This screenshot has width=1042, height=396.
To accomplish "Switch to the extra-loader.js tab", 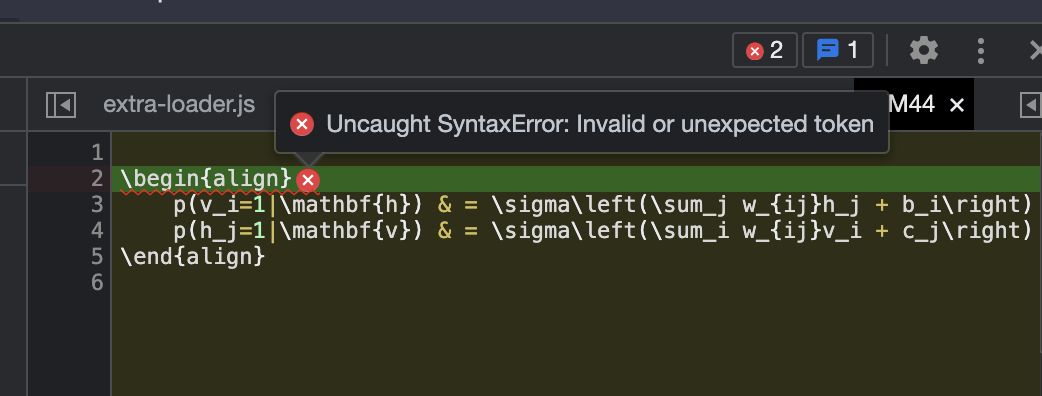I will [x=179, y=104].
